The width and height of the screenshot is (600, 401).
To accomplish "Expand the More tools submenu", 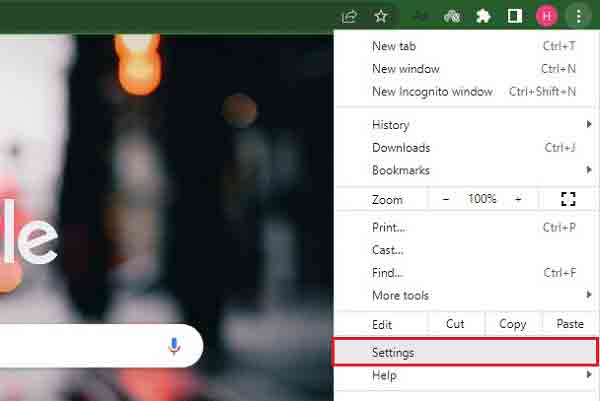I will [x=464, y=295].
